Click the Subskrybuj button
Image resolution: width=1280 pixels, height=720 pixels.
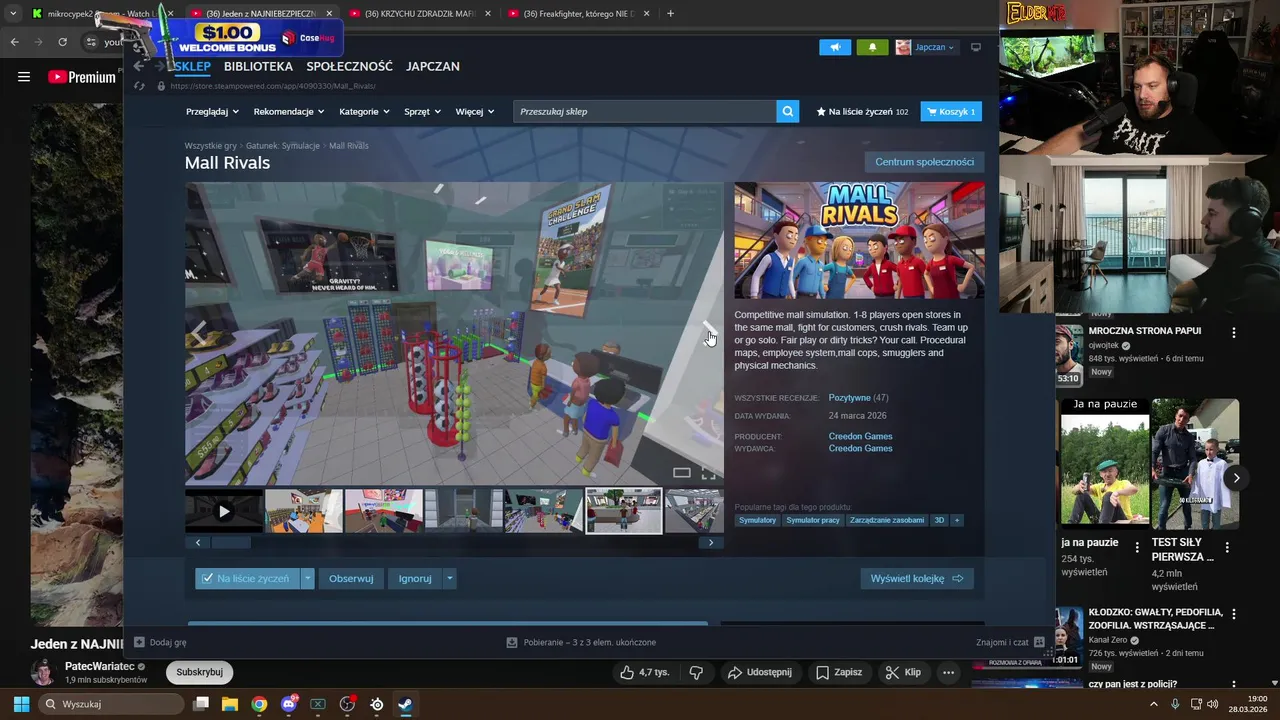[x=199, y=672]
